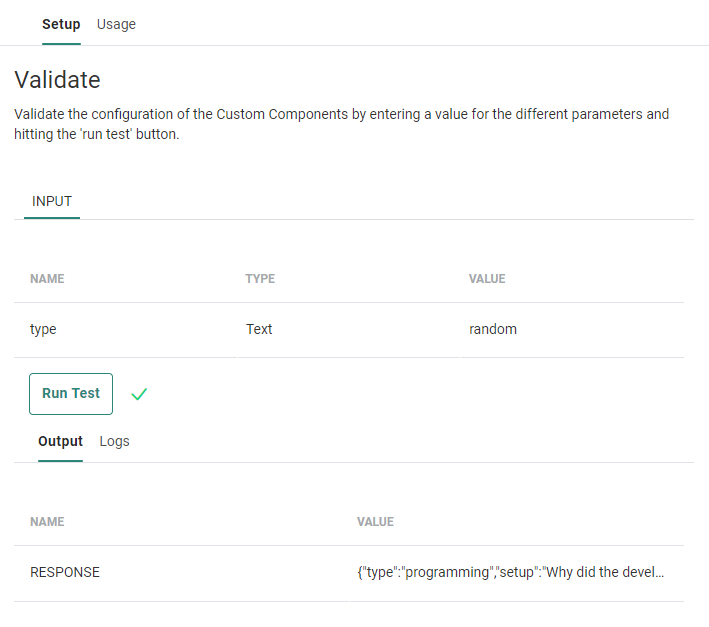Viewport: 709px width, 627px height.
Task: Click the RESPONSE name cell
Action: tap(65, 573)
